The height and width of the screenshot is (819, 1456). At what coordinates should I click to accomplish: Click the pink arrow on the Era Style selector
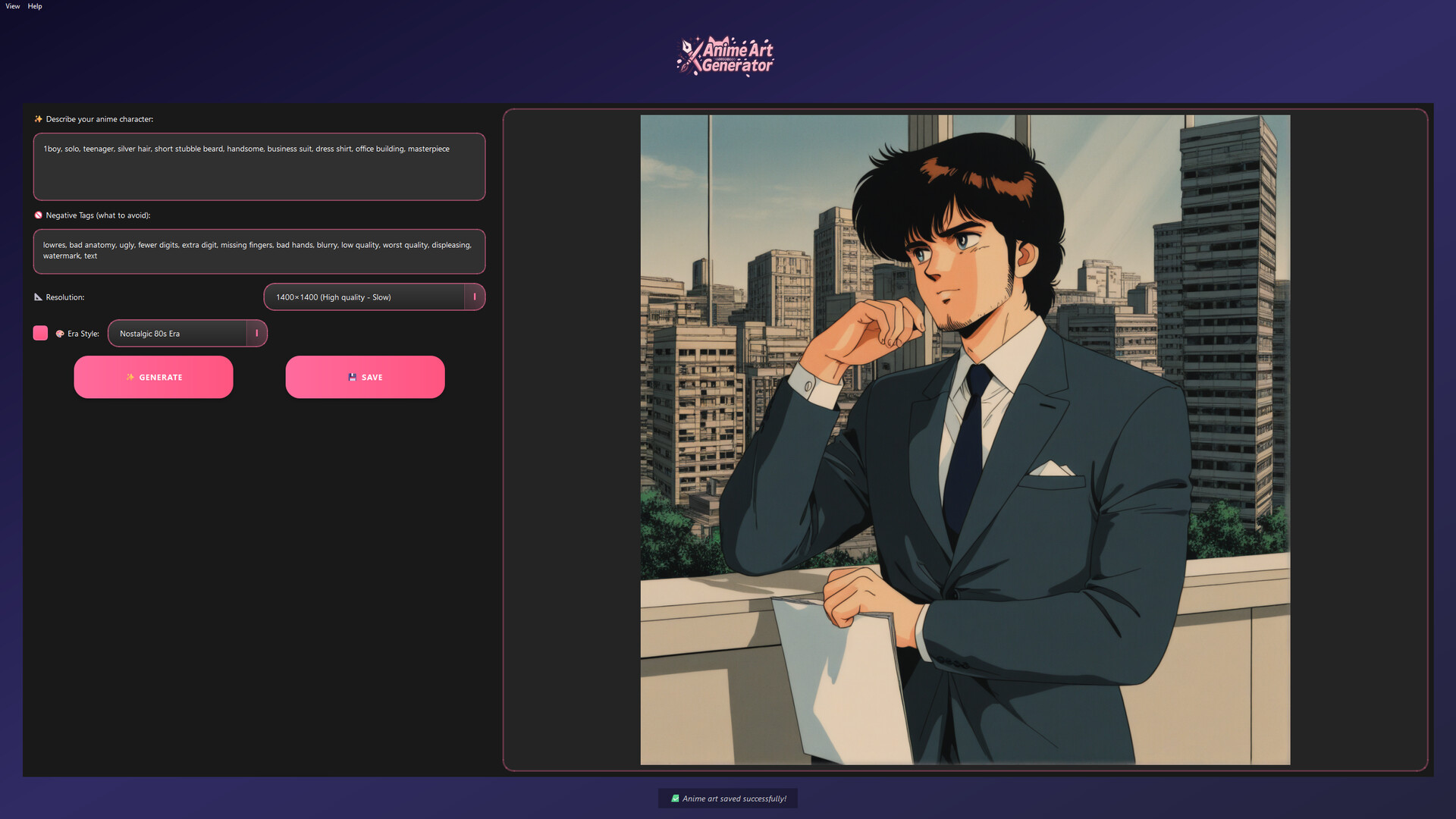pyautogui.click(x=256, y=333)
